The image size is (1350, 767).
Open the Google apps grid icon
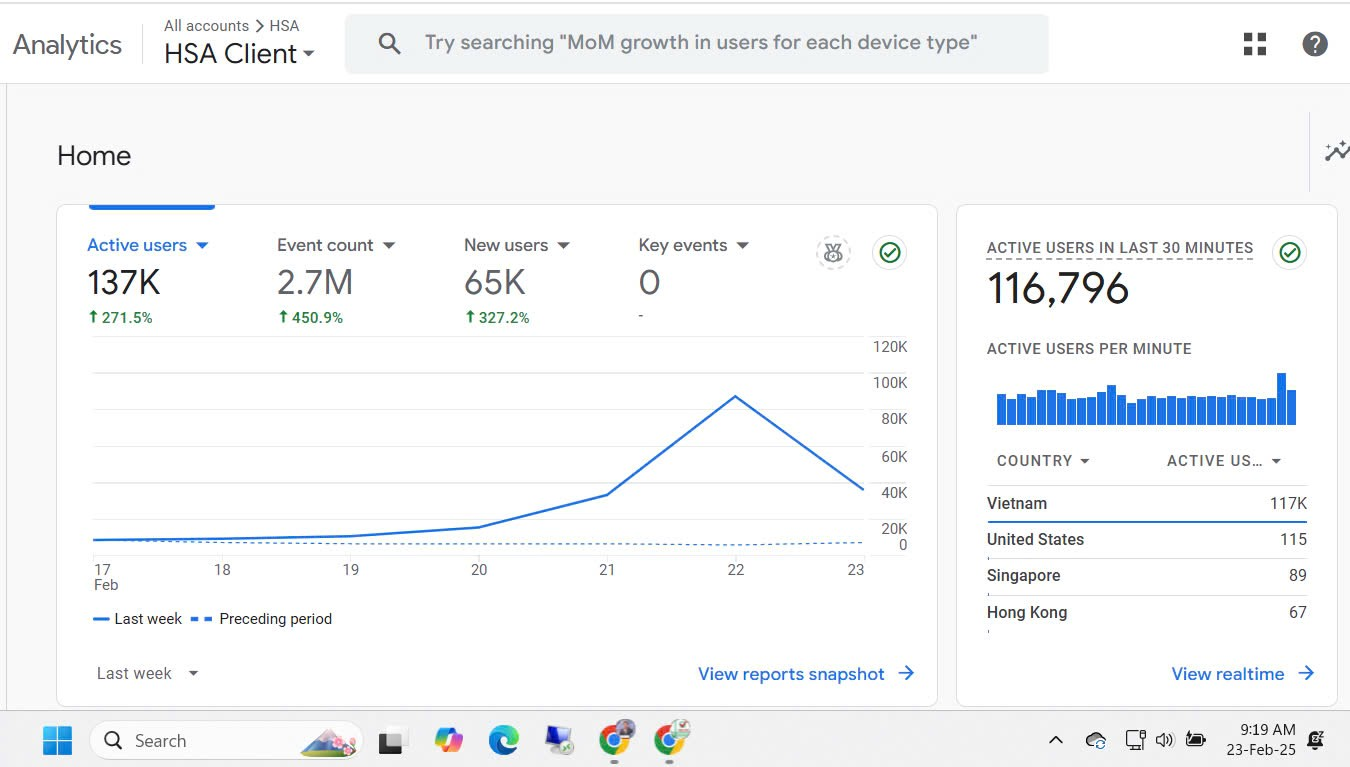tap(1255, 44)
